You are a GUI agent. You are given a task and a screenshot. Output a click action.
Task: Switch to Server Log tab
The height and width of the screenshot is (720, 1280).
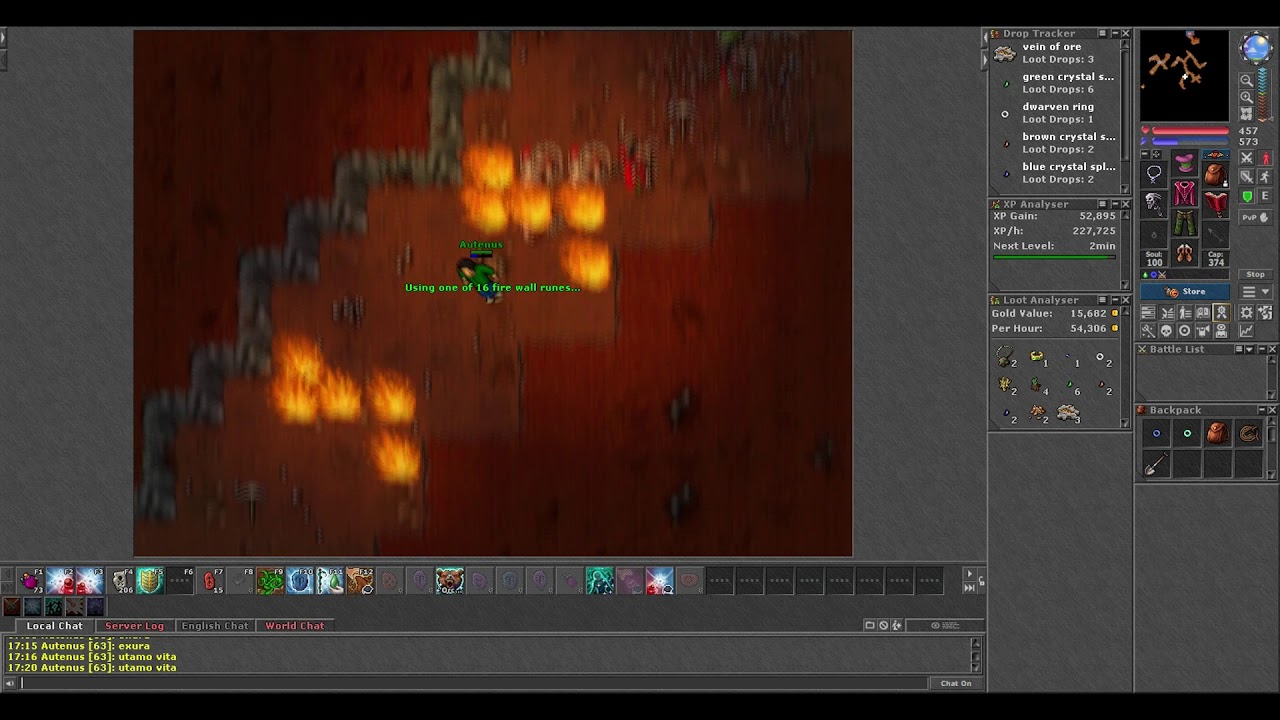(135, 626)
